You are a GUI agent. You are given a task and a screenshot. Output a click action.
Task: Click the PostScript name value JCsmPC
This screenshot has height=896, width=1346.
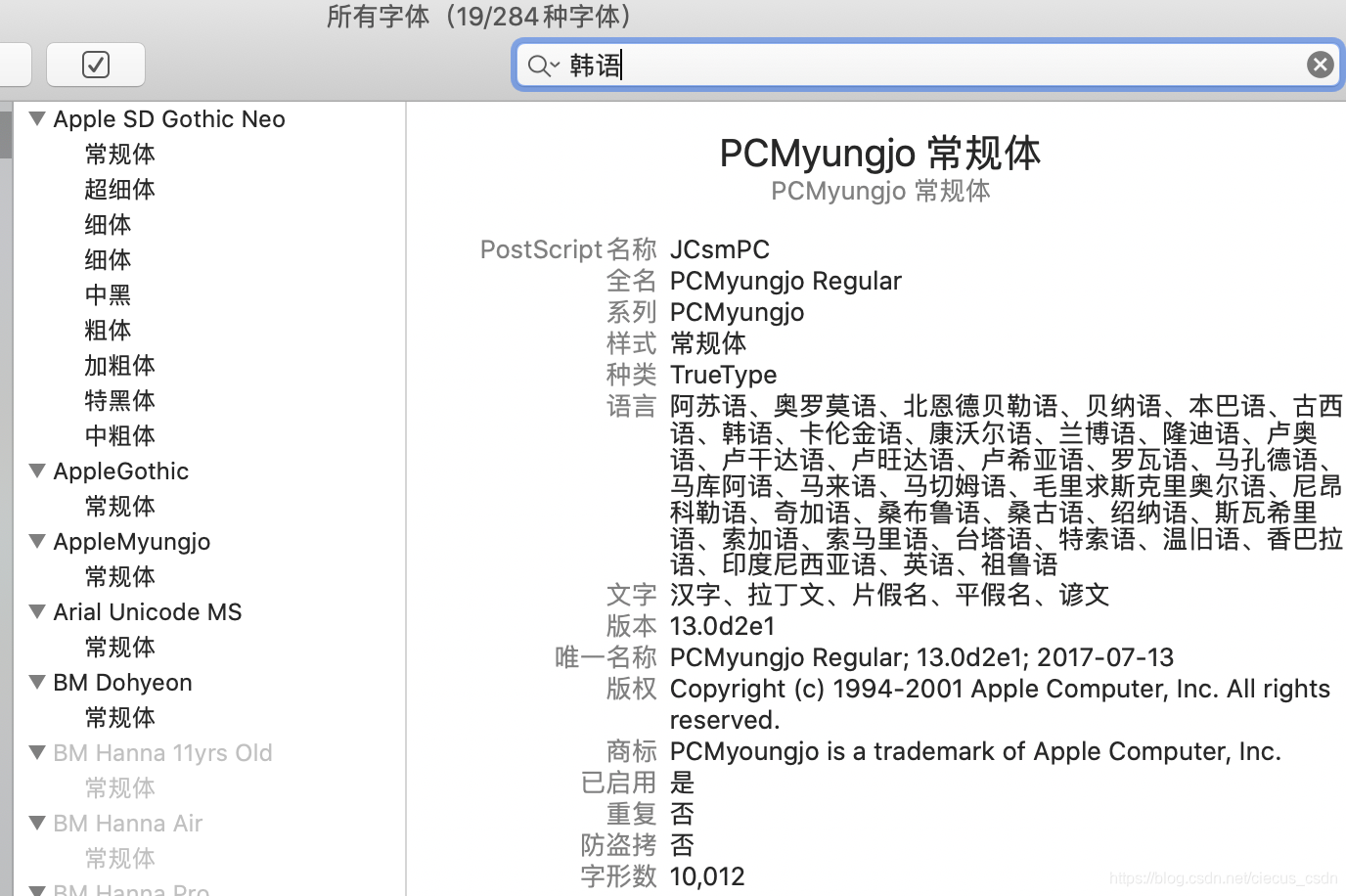pos(720,249)
